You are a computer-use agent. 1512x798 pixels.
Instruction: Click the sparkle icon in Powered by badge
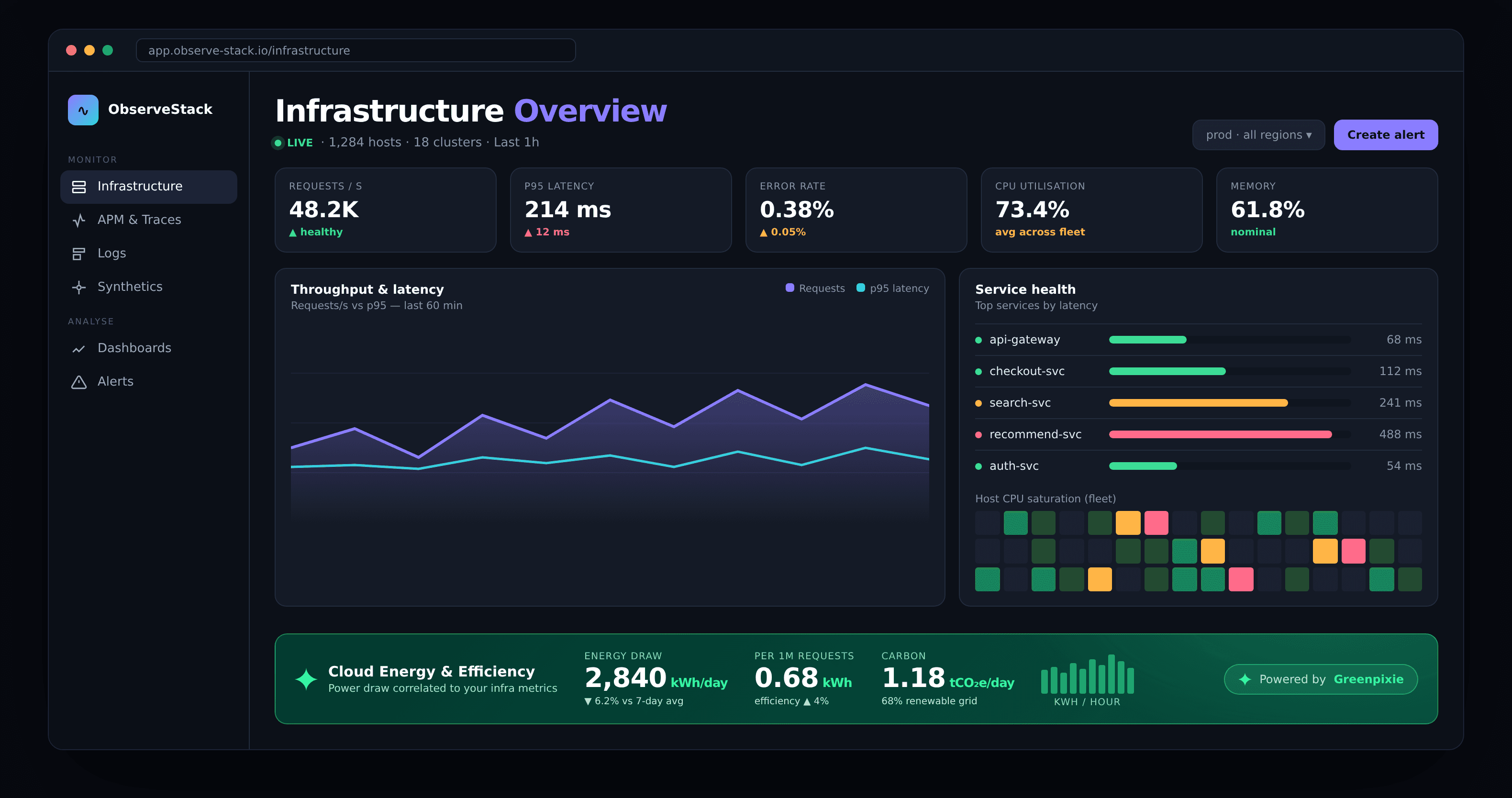(x=1245, y=679)
